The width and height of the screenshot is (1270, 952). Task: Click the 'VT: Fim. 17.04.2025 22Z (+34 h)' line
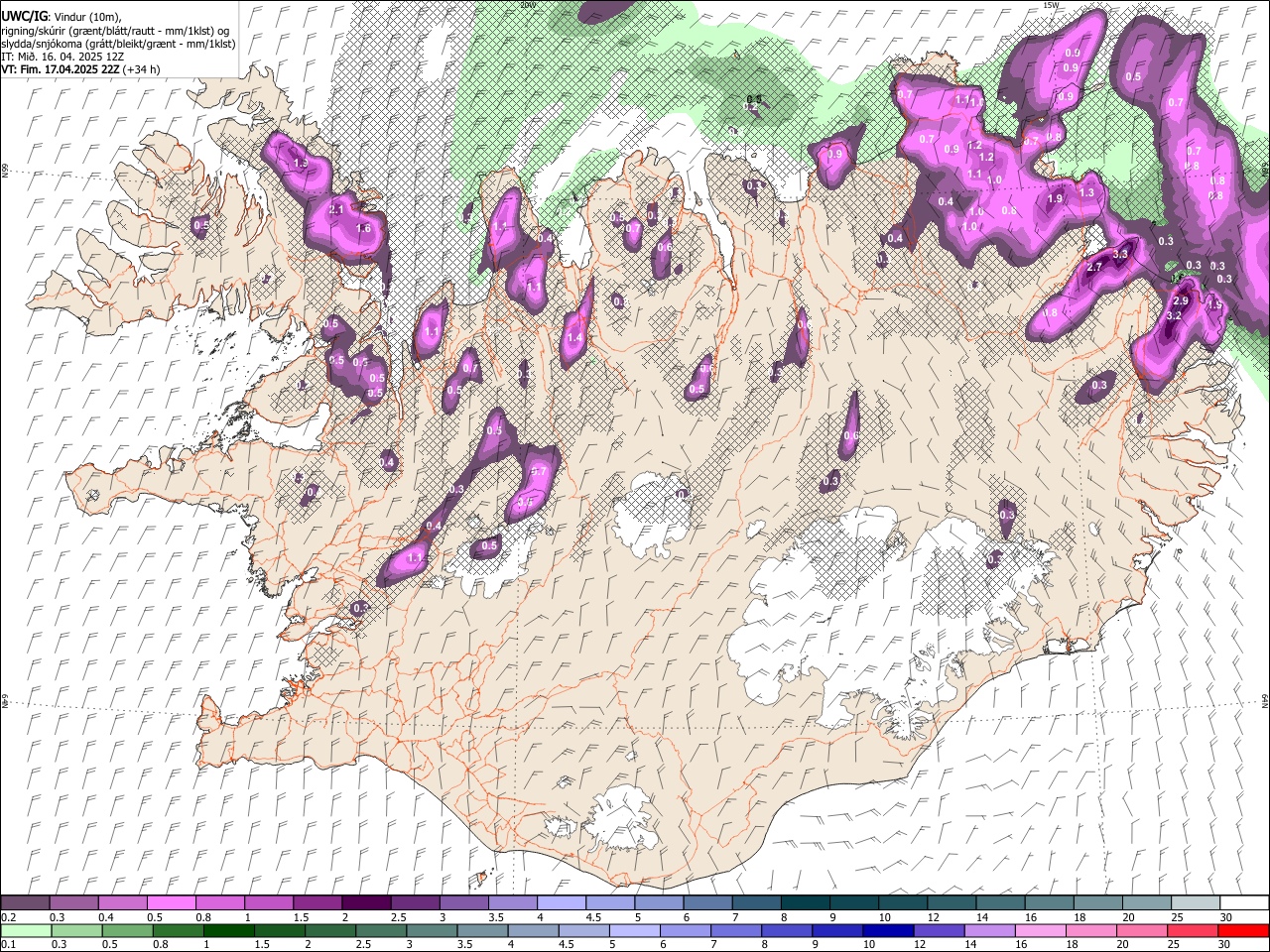80,69
